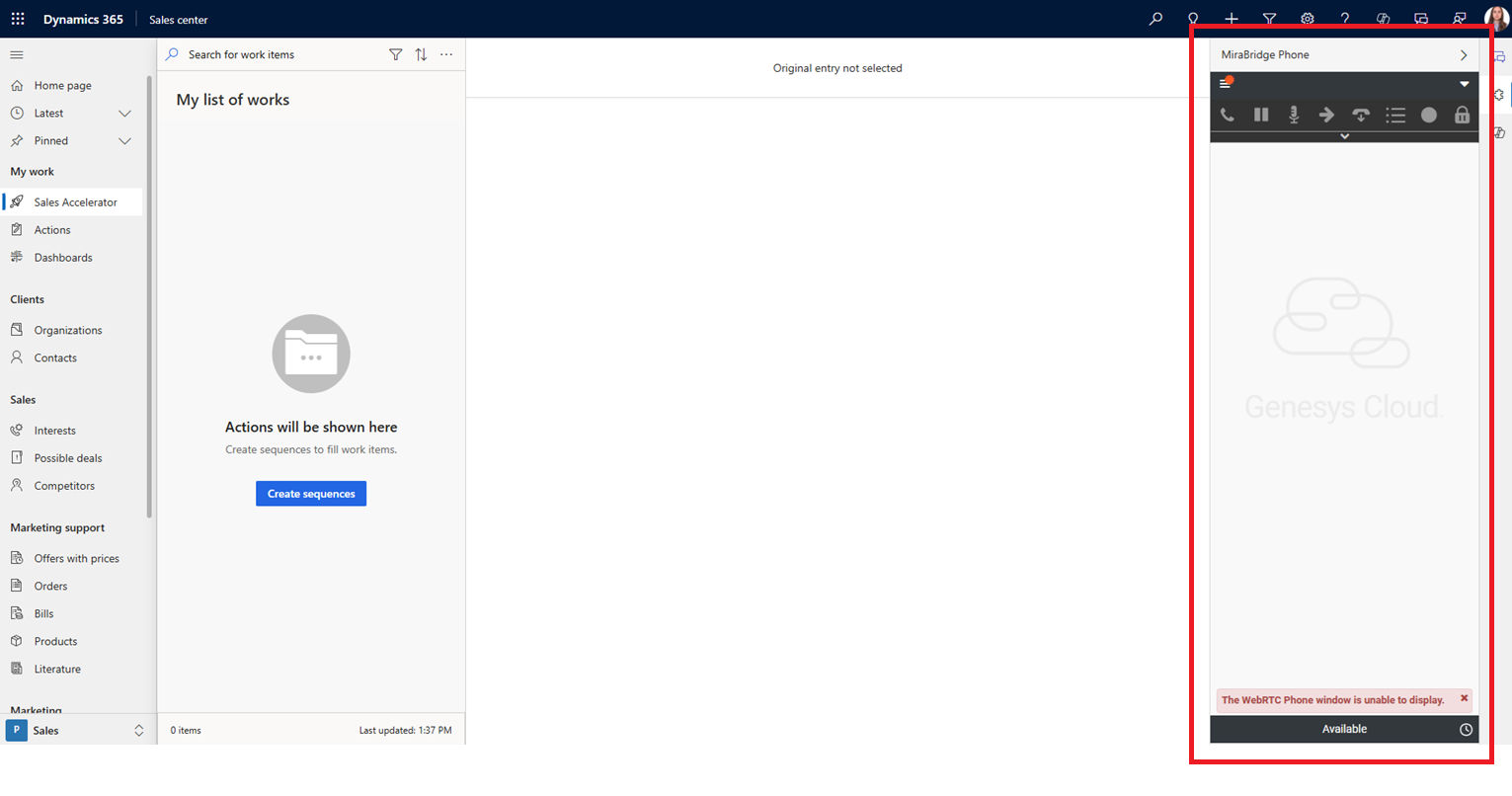Image resolution: width=1512 pixels, height=796 pixels.
Task: Click 'Last updated: 1:37 PM' text
Action: click(x=405, y=731)
